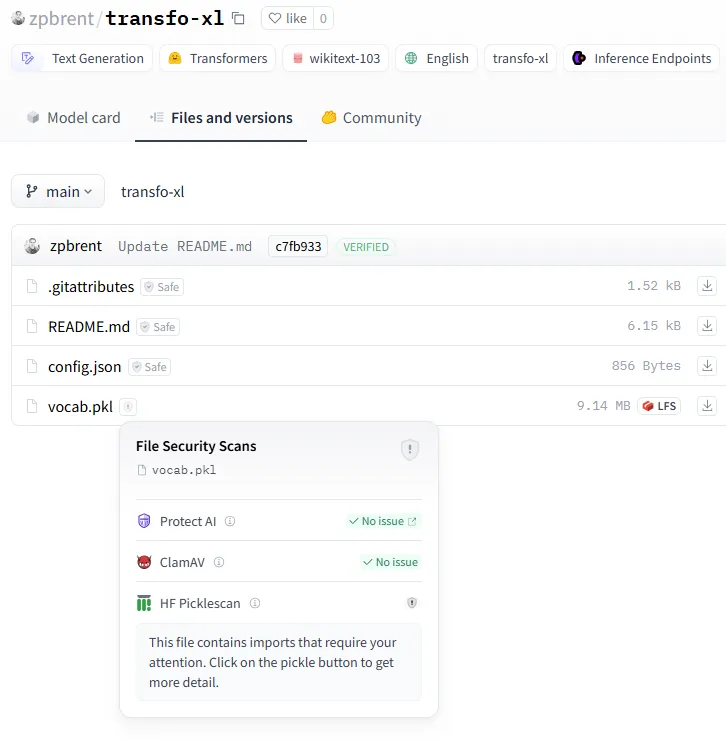
Task: Open the wikitext-103 dataset tag
Action: 336,59
